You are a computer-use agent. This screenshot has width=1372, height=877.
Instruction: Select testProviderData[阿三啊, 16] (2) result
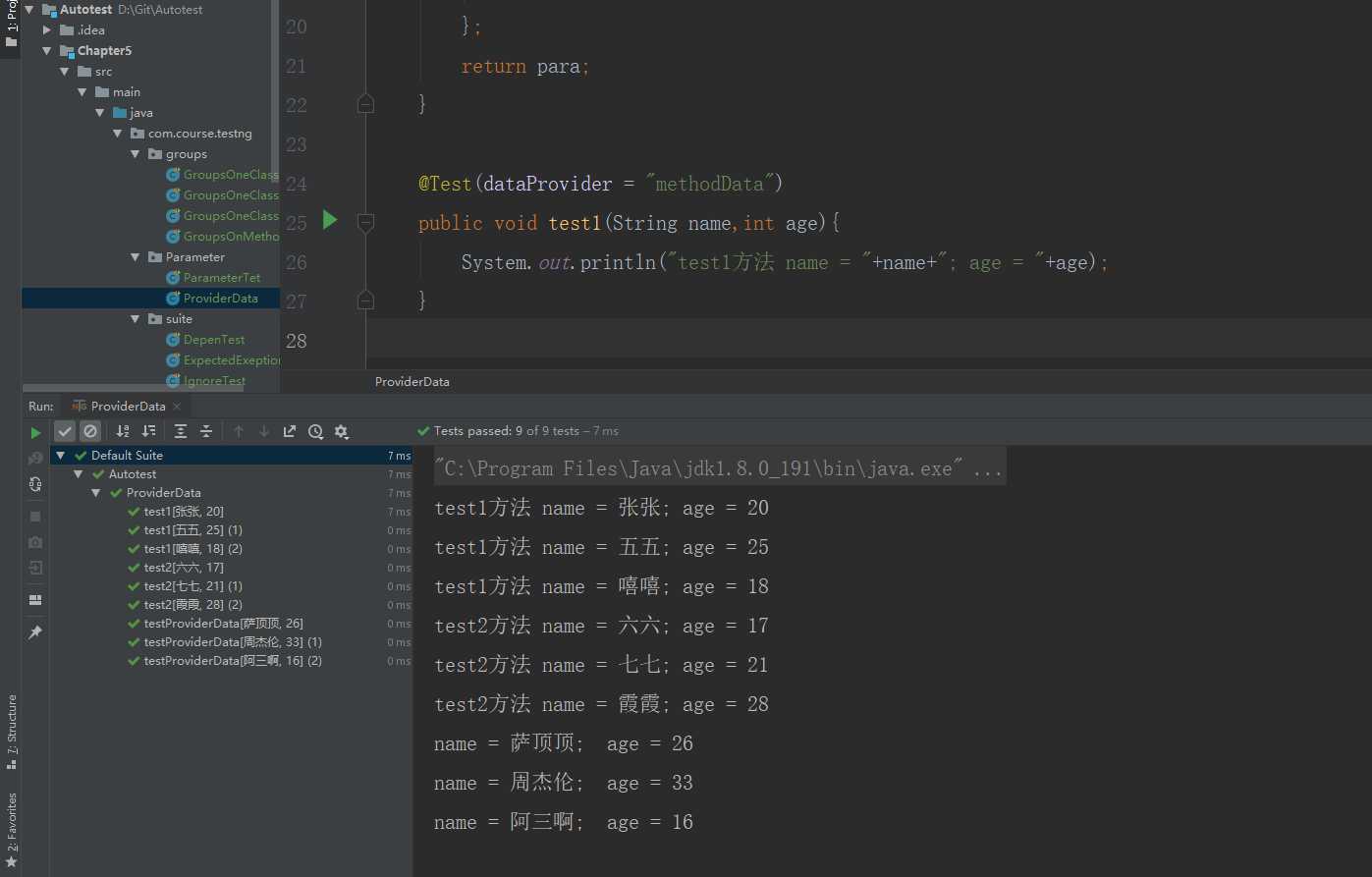pyautogui.click(x=231, y=661)
